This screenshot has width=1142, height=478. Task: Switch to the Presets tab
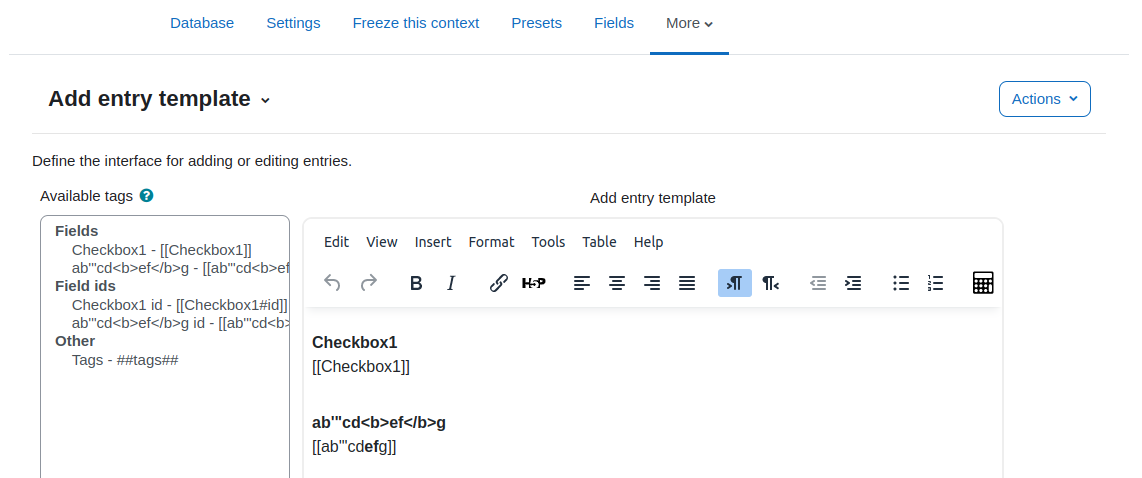537,23
